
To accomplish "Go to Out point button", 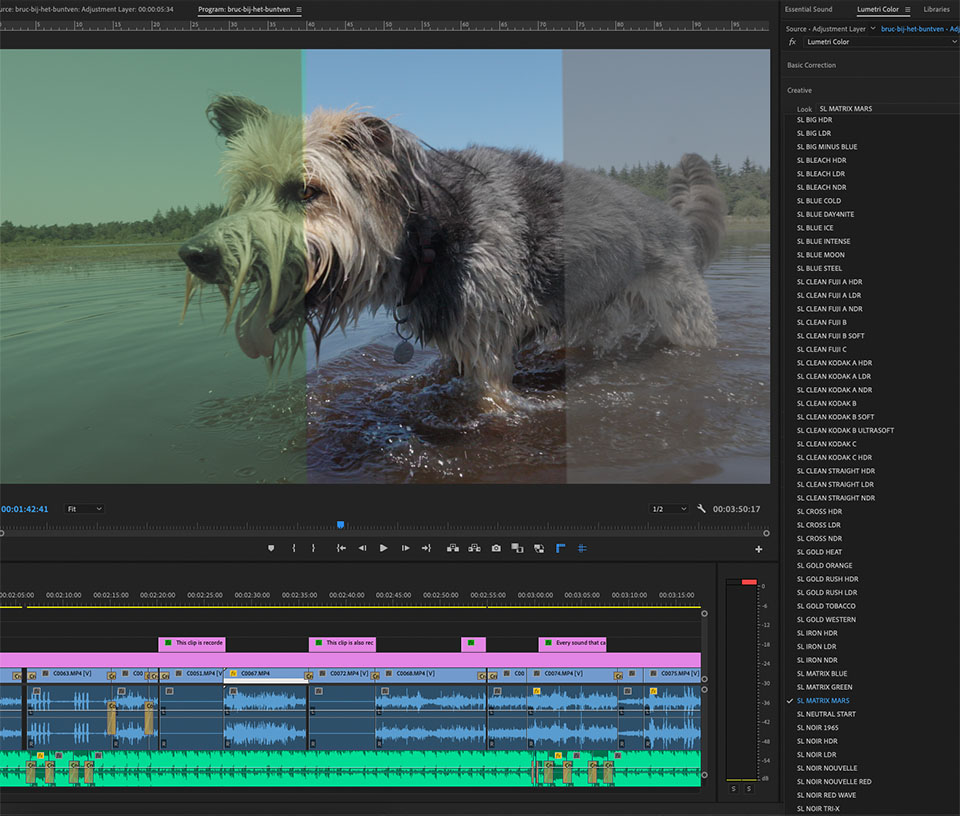I will point(426,548).
